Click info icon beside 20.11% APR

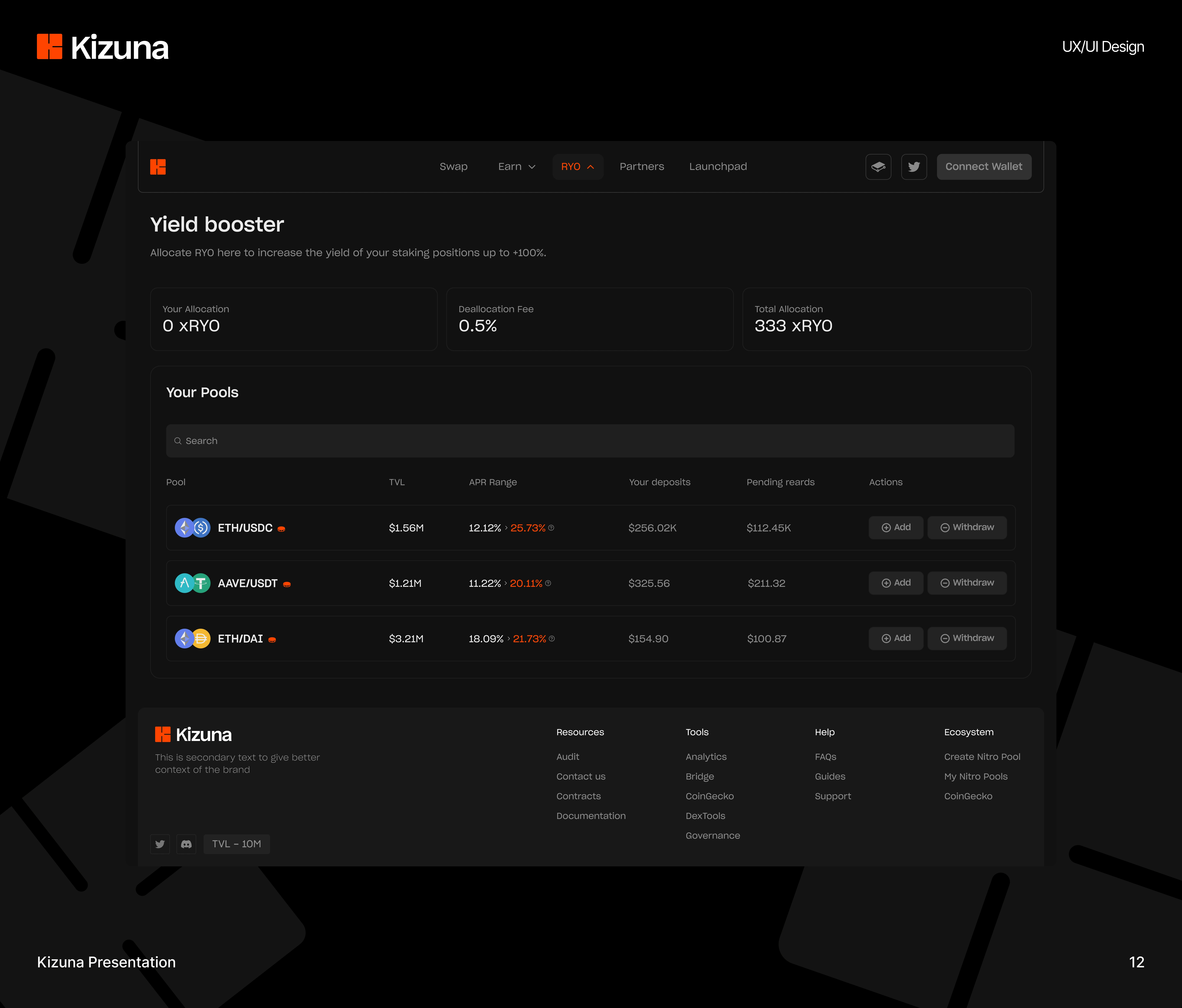pos(548,583)
